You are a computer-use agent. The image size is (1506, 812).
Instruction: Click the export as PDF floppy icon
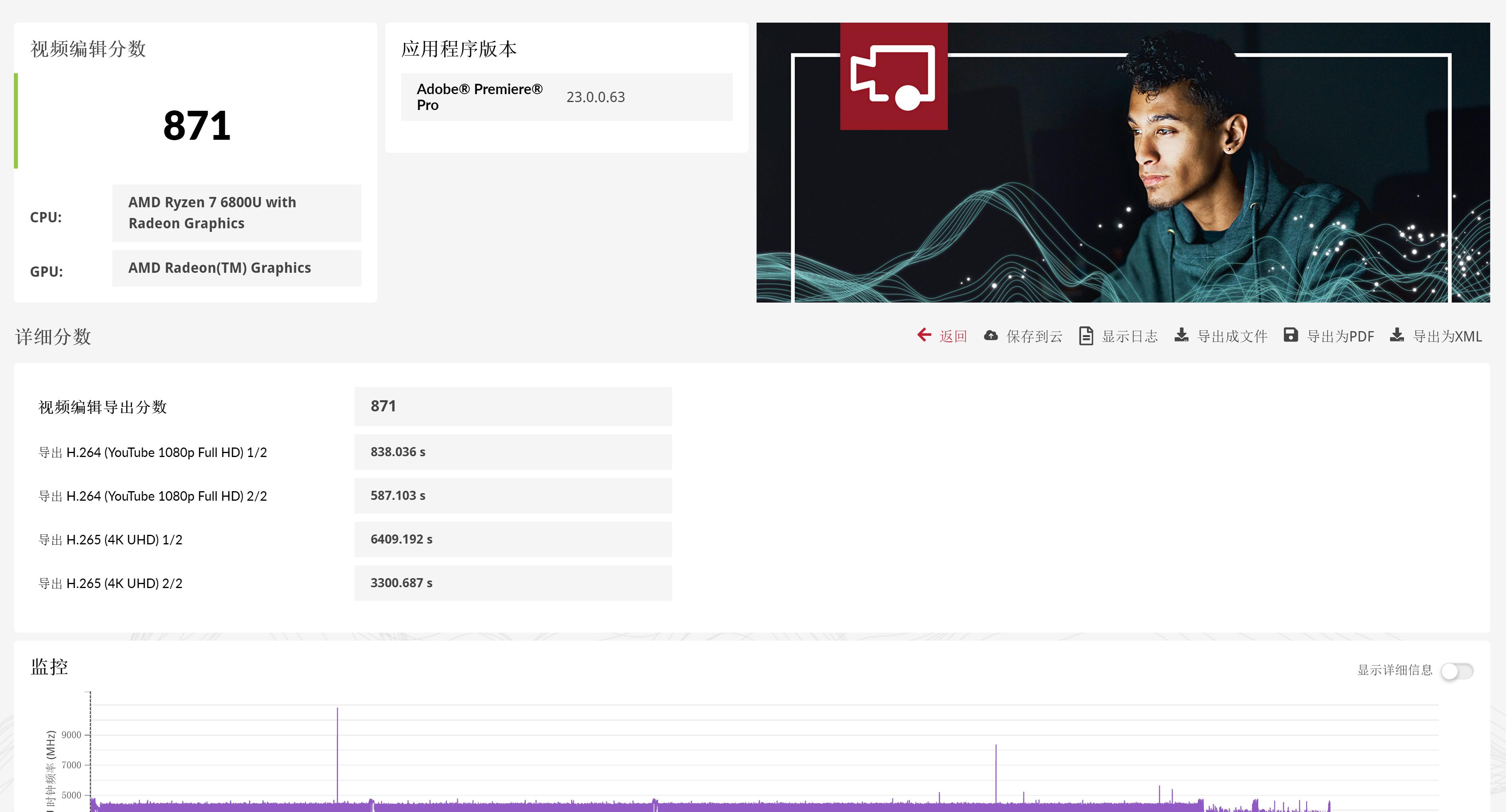[x=1290, y=335]
